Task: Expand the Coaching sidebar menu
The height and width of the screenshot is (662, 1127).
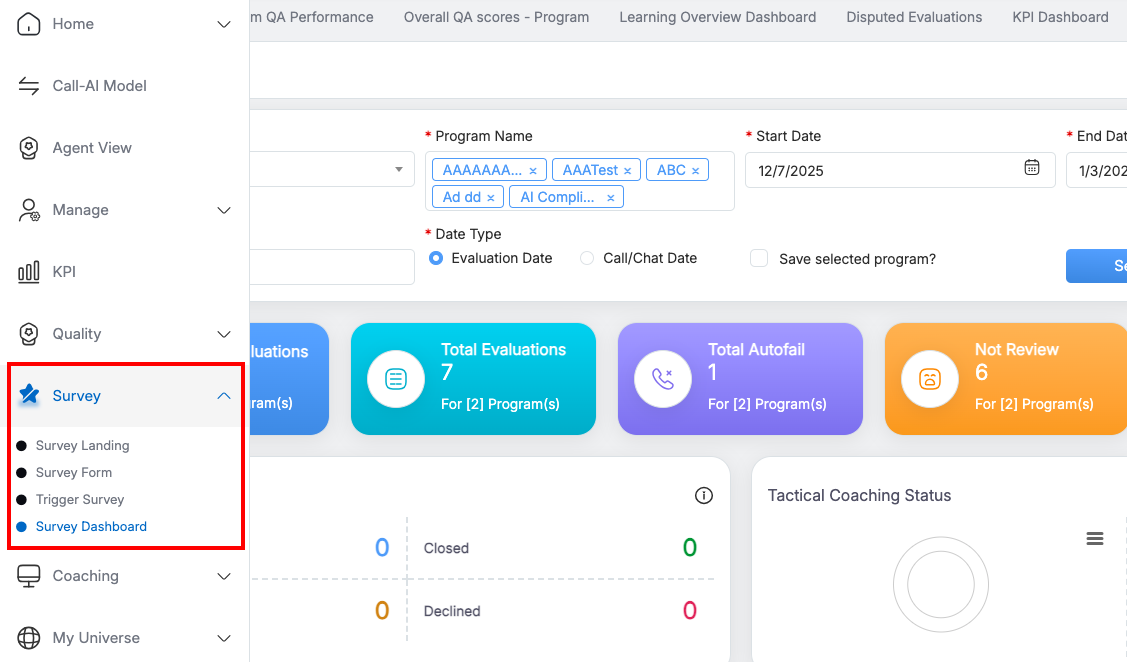Action: click(224, 576)
